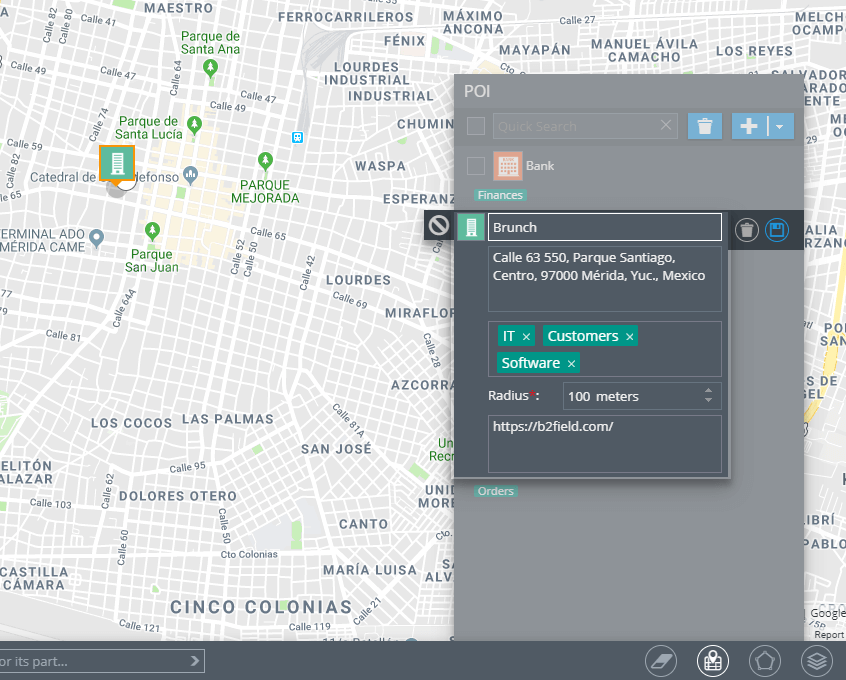Open the geofence polygon tool

765,661
